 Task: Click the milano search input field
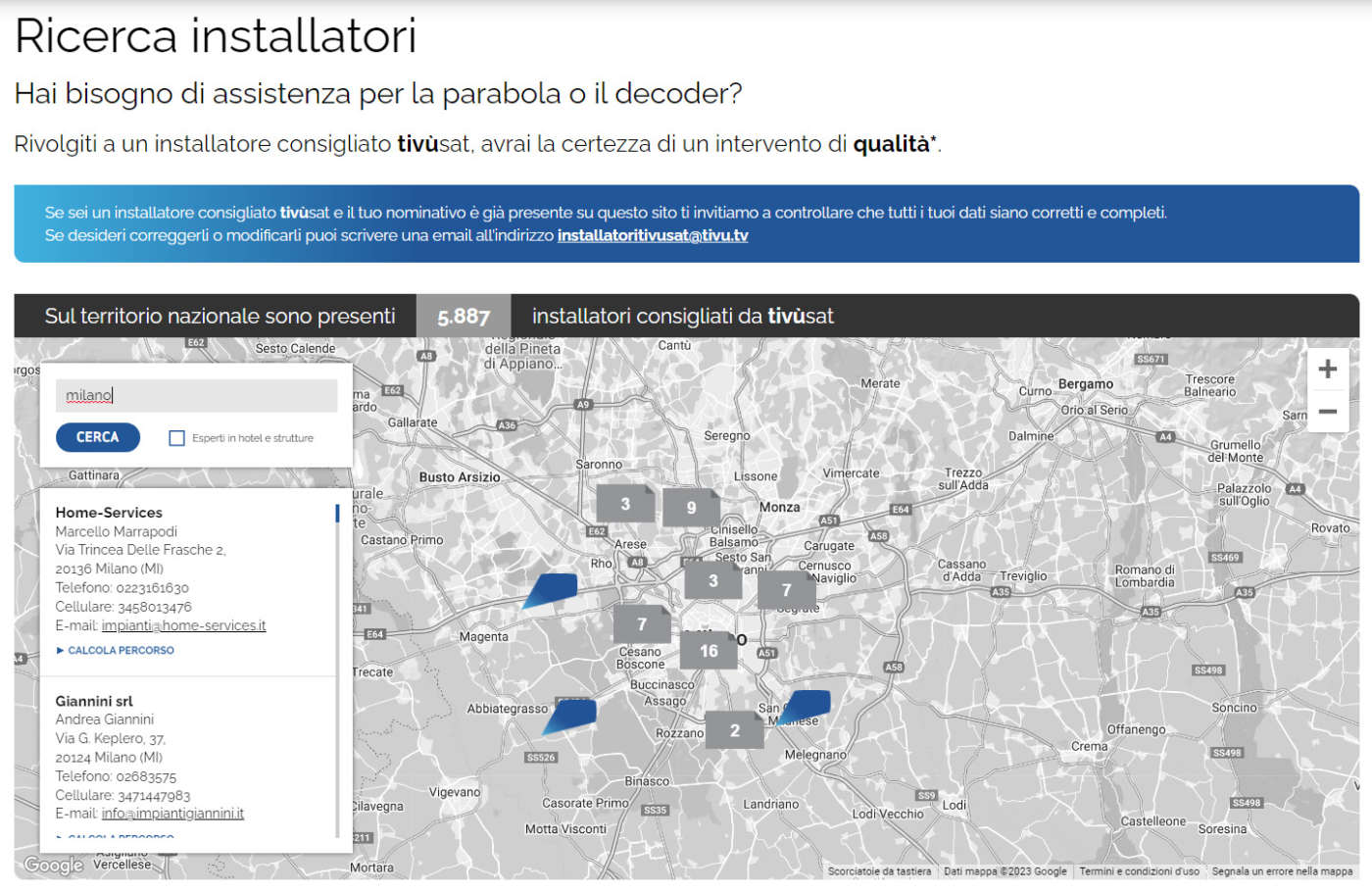[196, 396]
